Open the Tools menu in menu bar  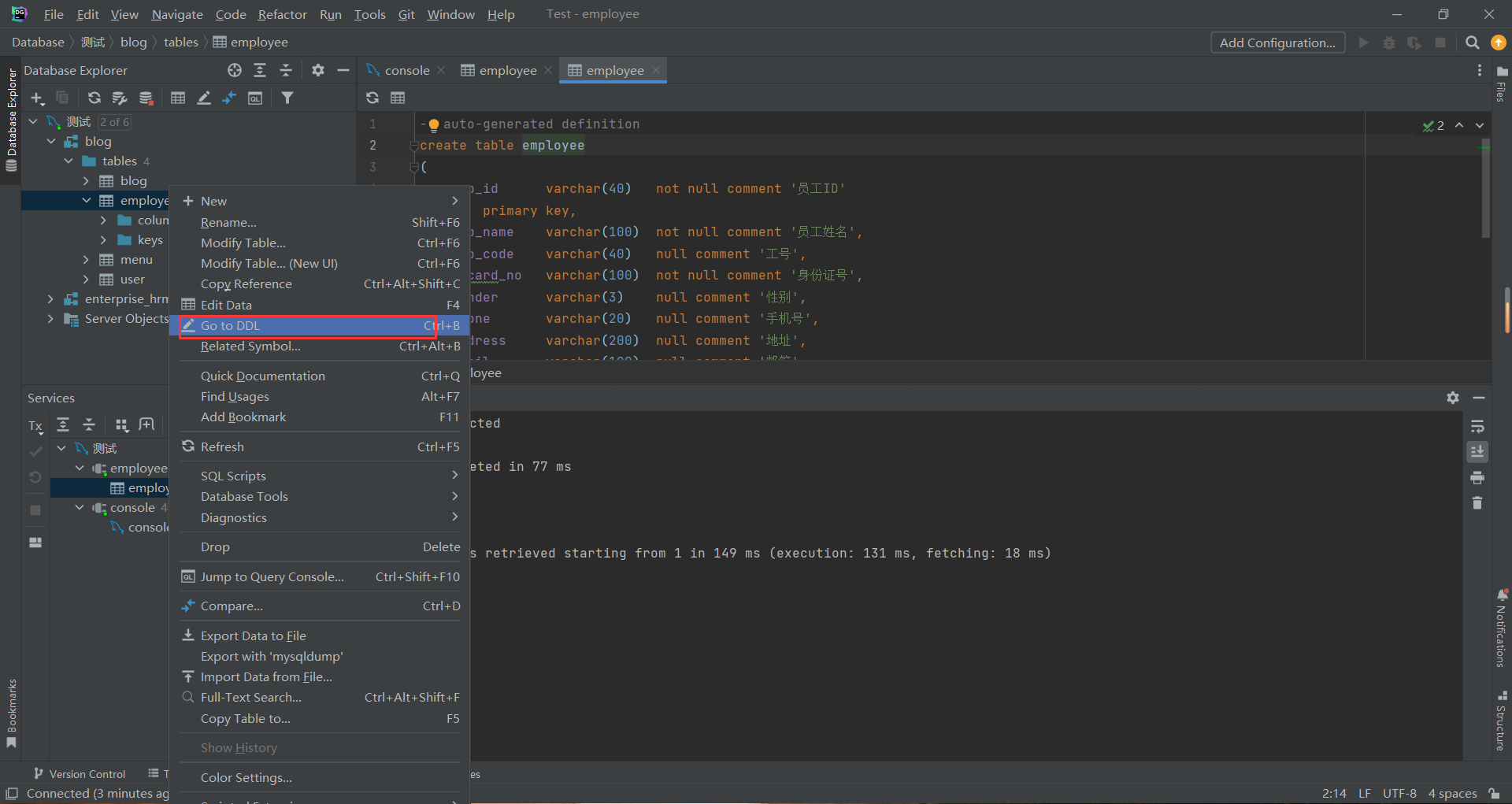369,14
